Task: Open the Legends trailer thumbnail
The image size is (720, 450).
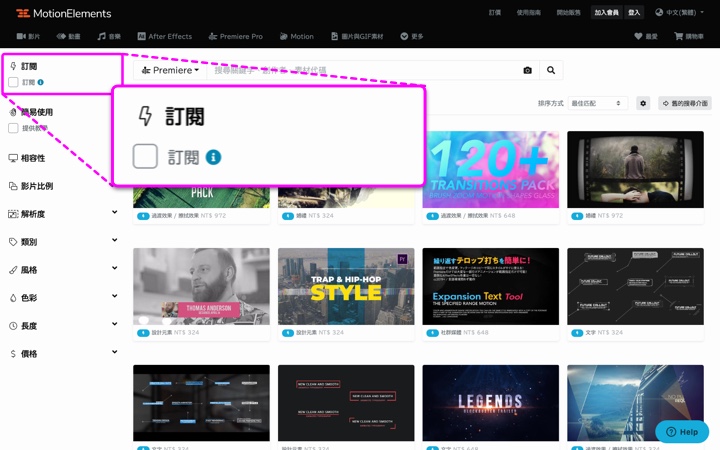Action: tap(490, 403)
